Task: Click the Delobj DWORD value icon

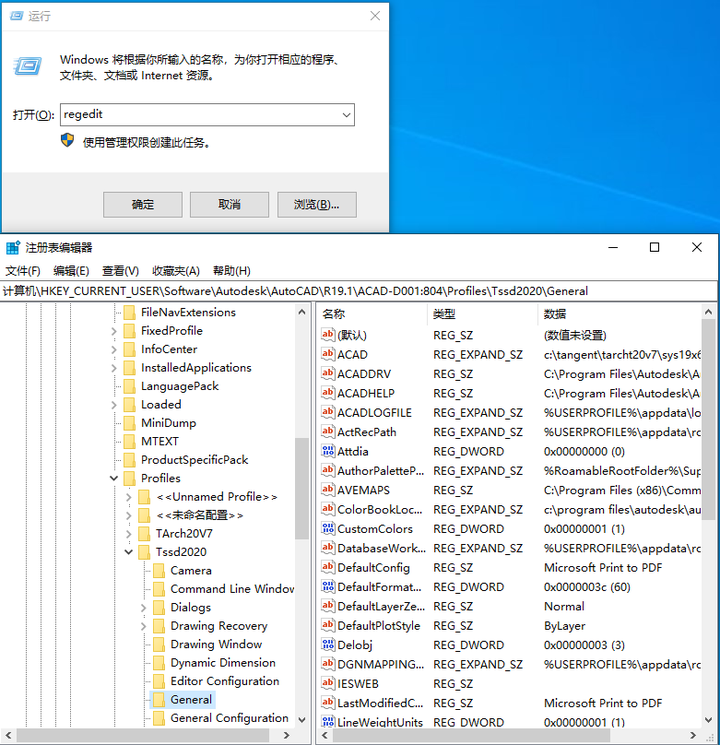Action: click(327, 645)
